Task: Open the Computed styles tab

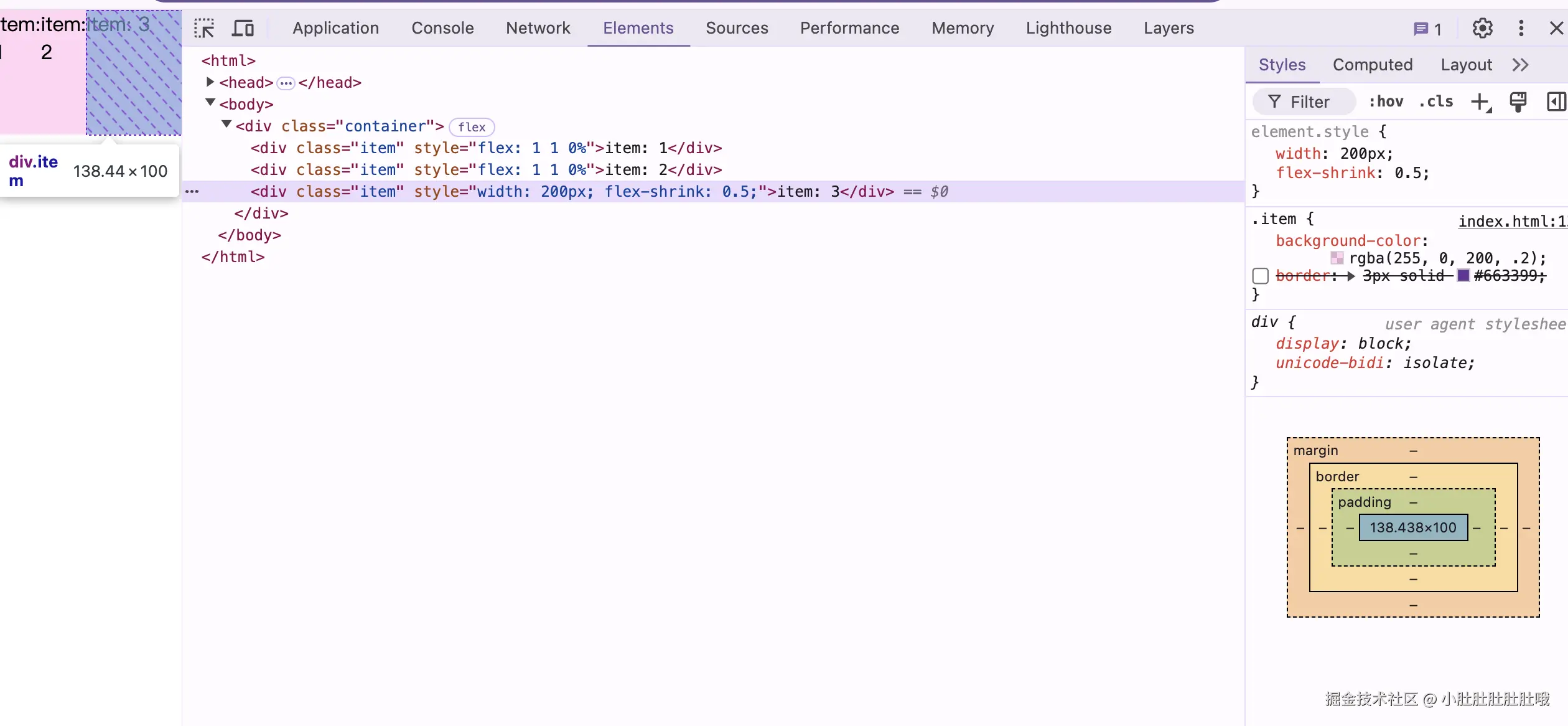Action: [1372, 65]
